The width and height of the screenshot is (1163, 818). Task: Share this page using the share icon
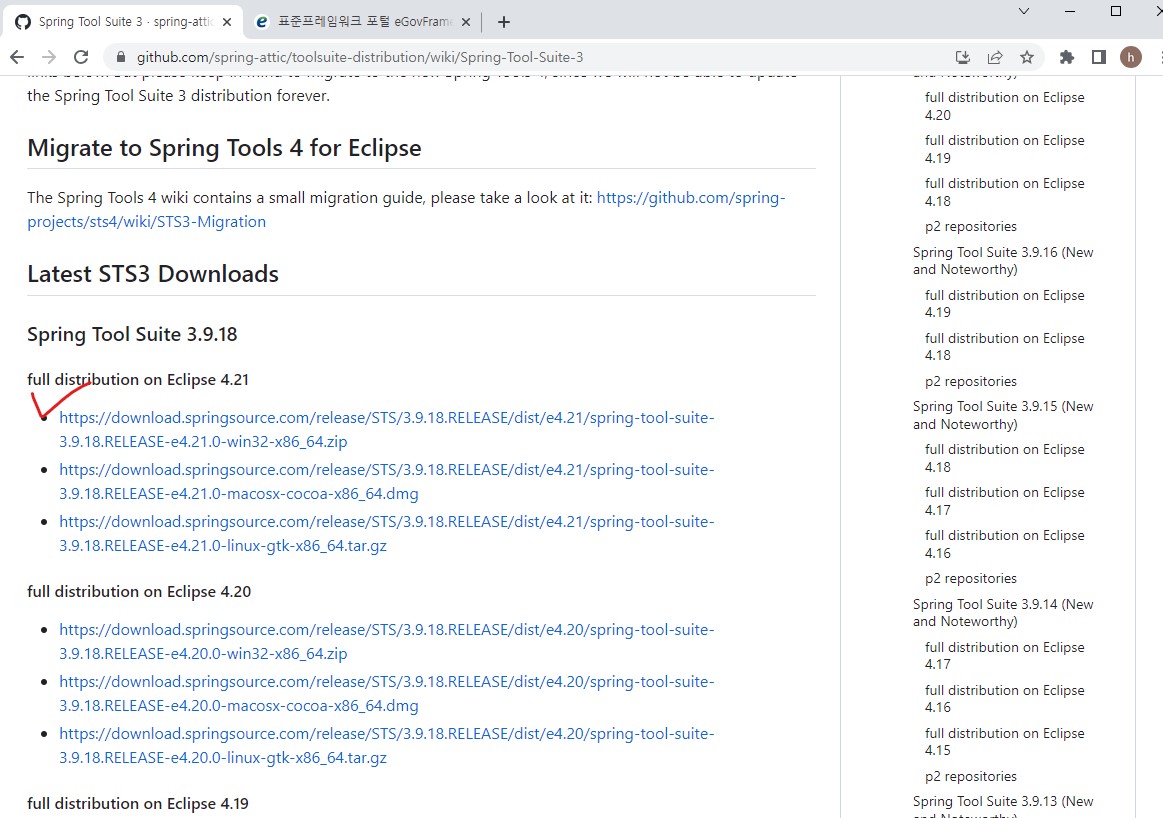tap(995, 57)
